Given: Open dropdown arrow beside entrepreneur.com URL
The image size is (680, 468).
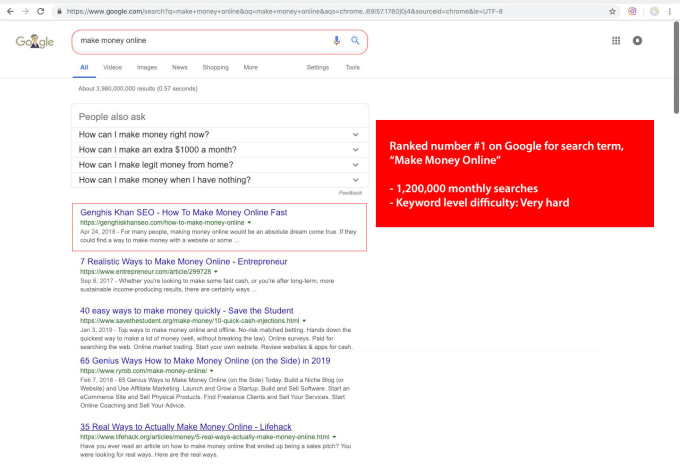Looking at the screenshot, I should (216, 272).
